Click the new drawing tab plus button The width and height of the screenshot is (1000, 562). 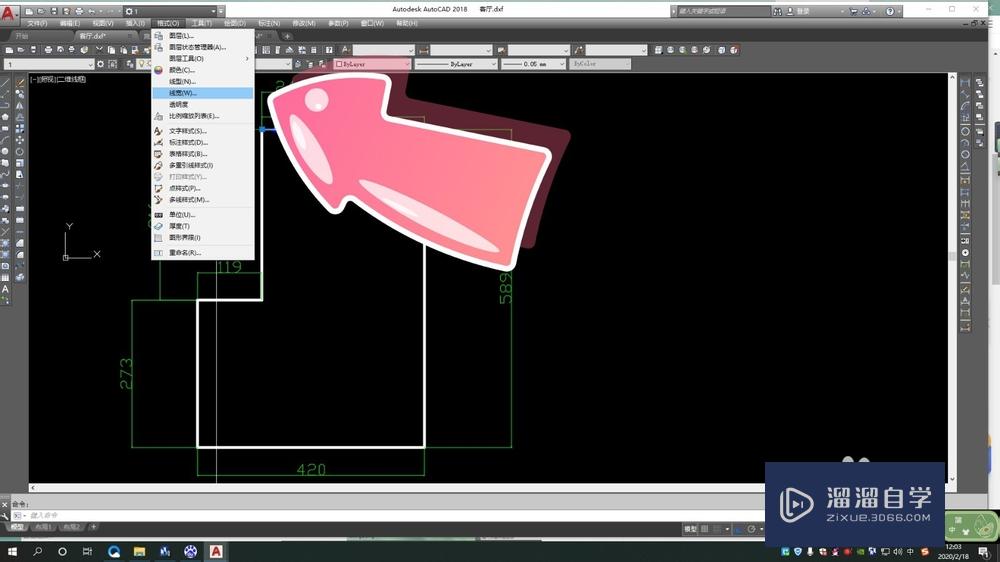pos(287,36)
